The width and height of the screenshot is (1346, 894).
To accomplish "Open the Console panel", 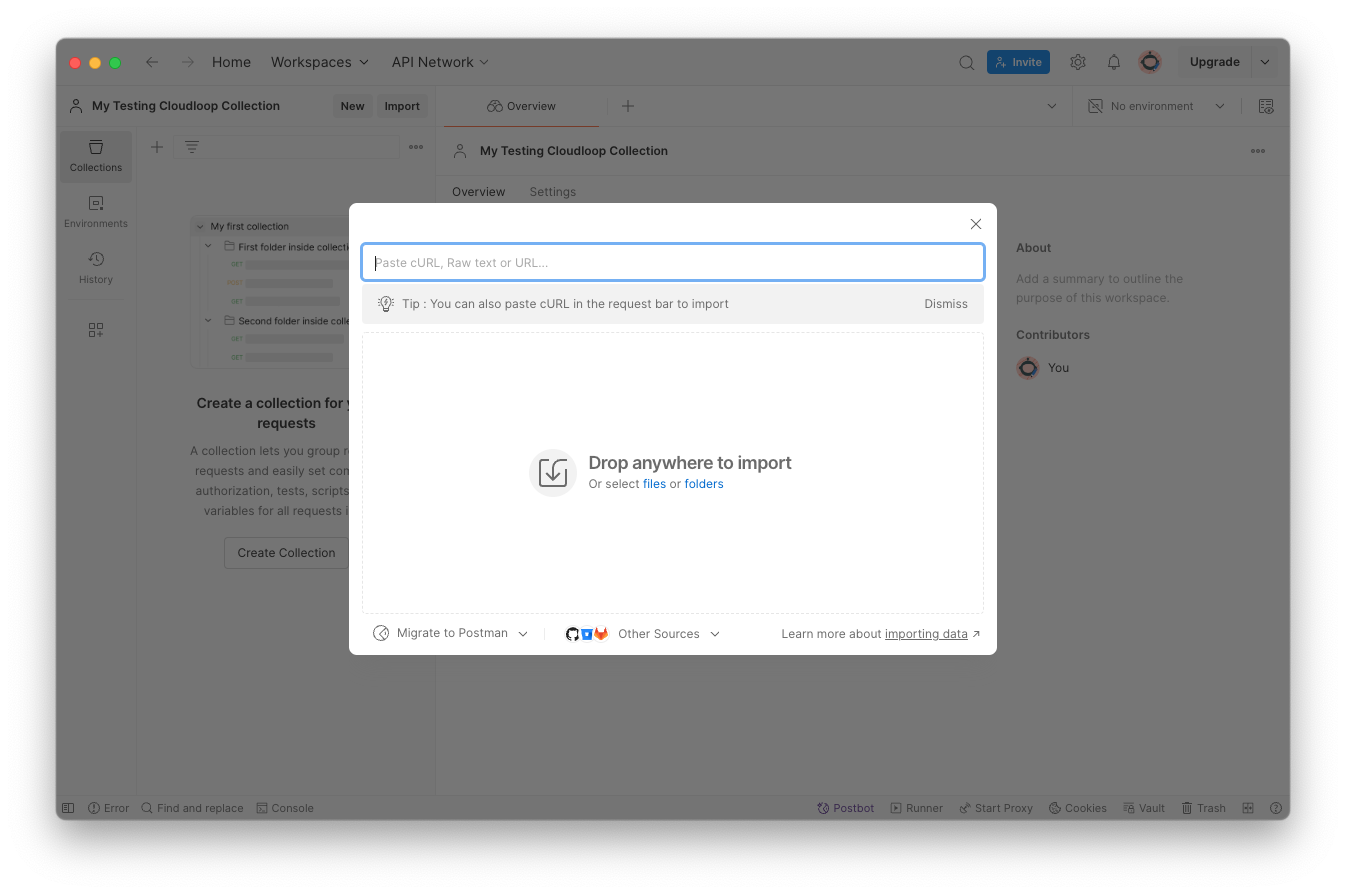I will [x=285, y=808].
